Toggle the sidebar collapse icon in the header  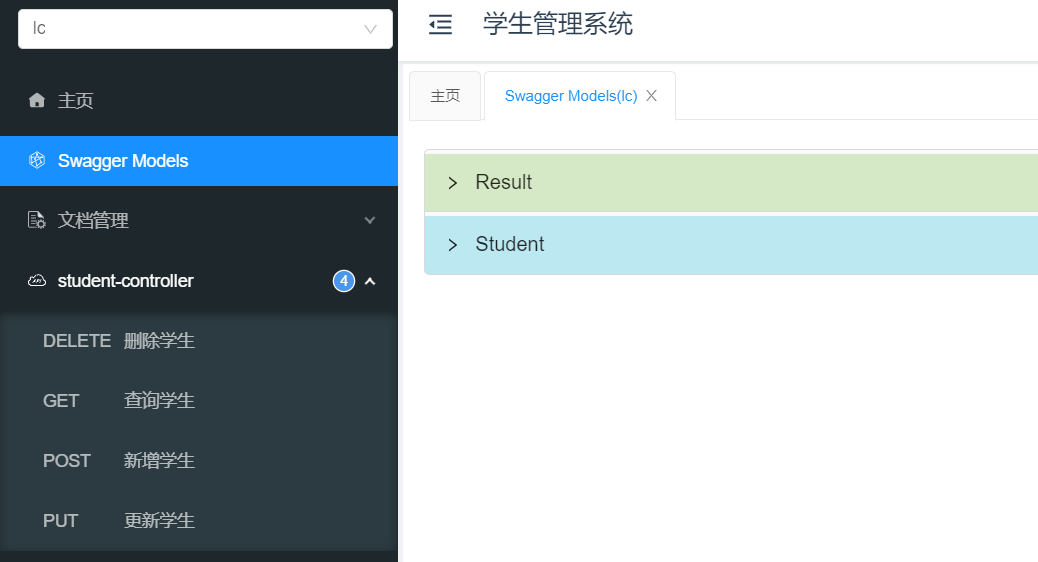[x=440, y=24]
